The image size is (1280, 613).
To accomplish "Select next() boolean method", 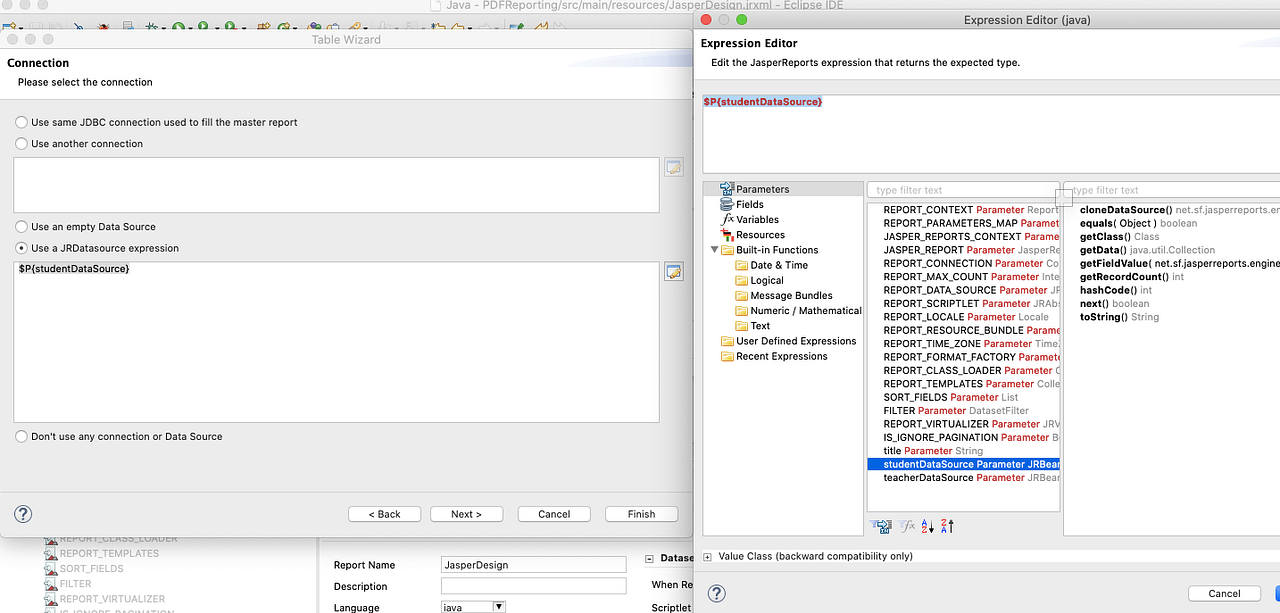I will pos(1114,304).
